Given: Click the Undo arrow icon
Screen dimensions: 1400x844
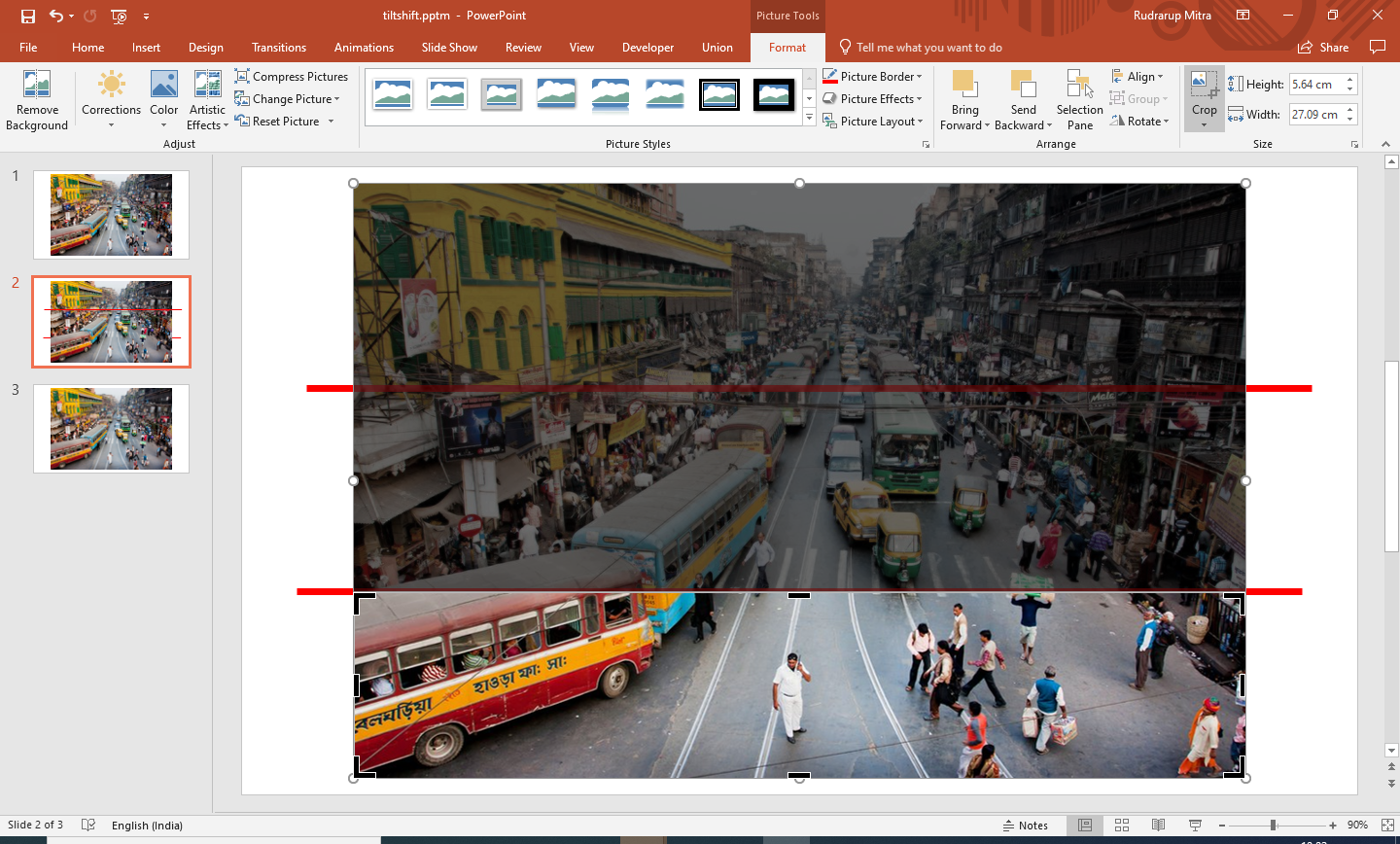Looking at the screenshot, I should (x=56, y=16).
